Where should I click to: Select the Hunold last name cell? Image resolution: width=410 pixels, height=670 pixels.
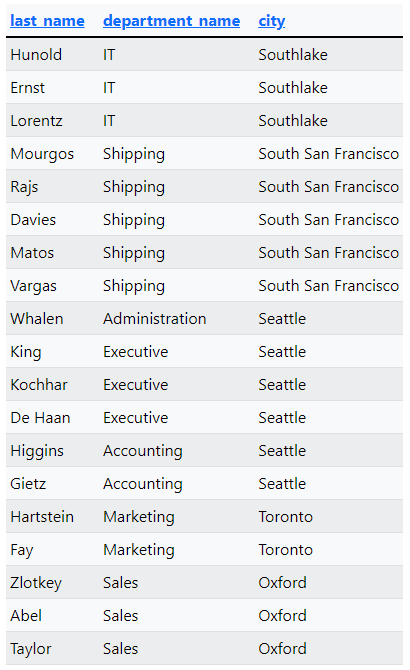click(x=36, y=55)
